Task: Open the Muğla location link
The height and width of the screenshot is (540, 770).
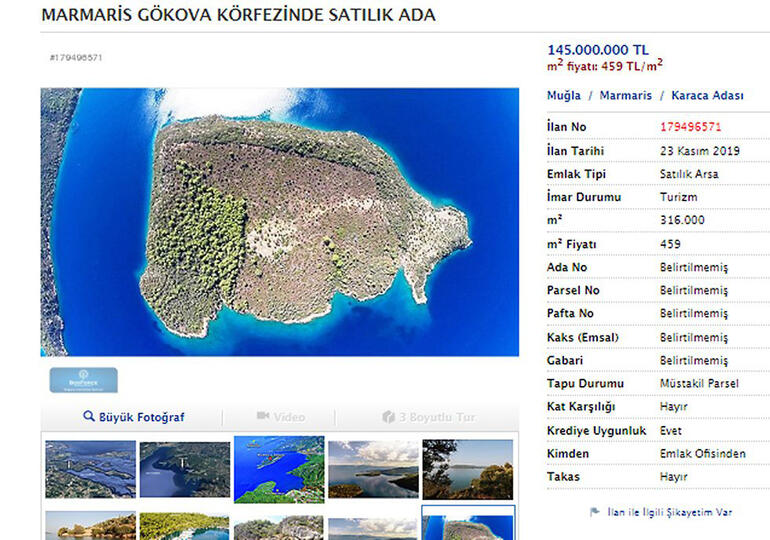Action: tap(564, 95)
